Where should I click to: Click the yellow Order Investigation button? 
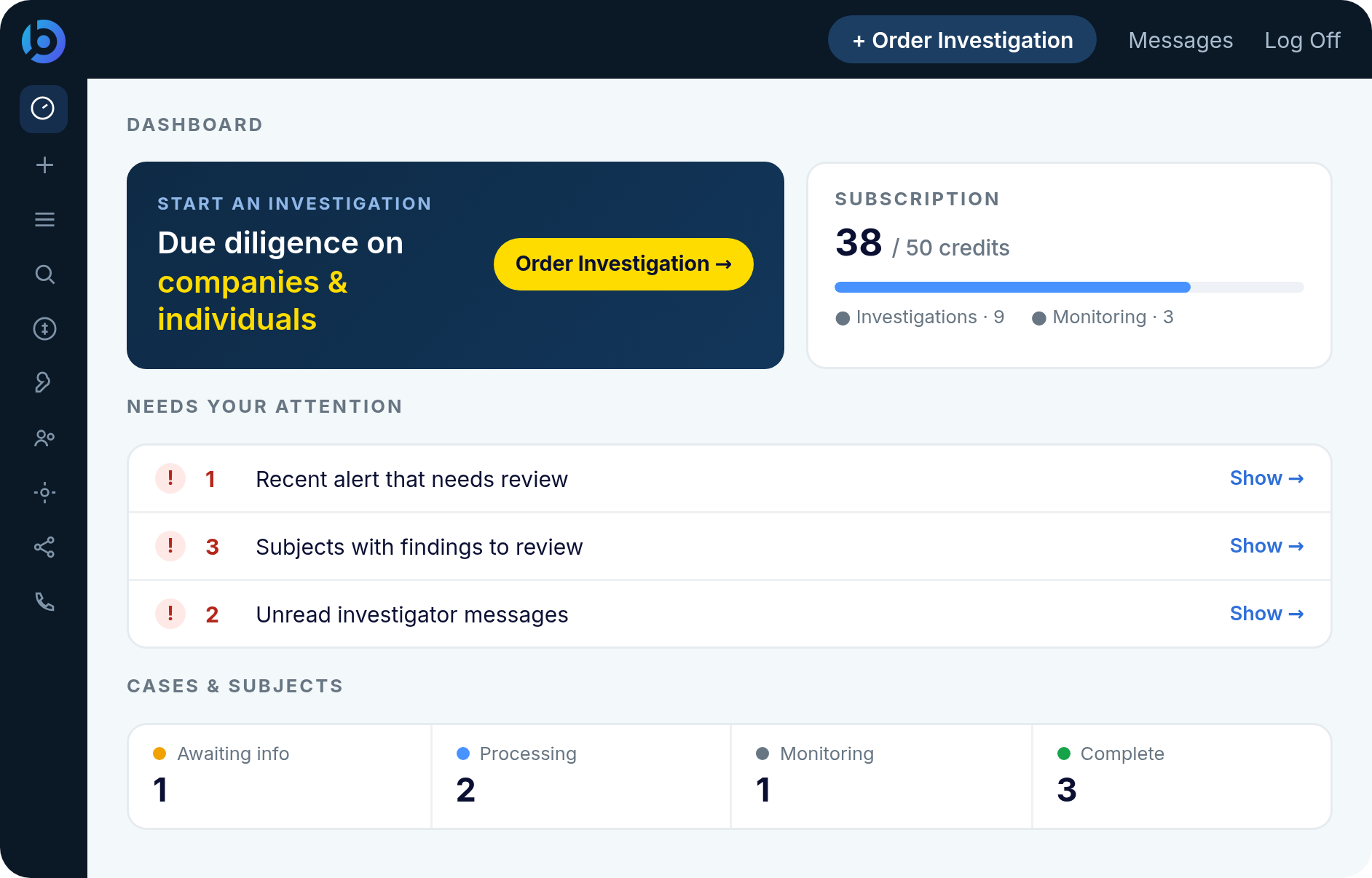click(x=623, y=264)
